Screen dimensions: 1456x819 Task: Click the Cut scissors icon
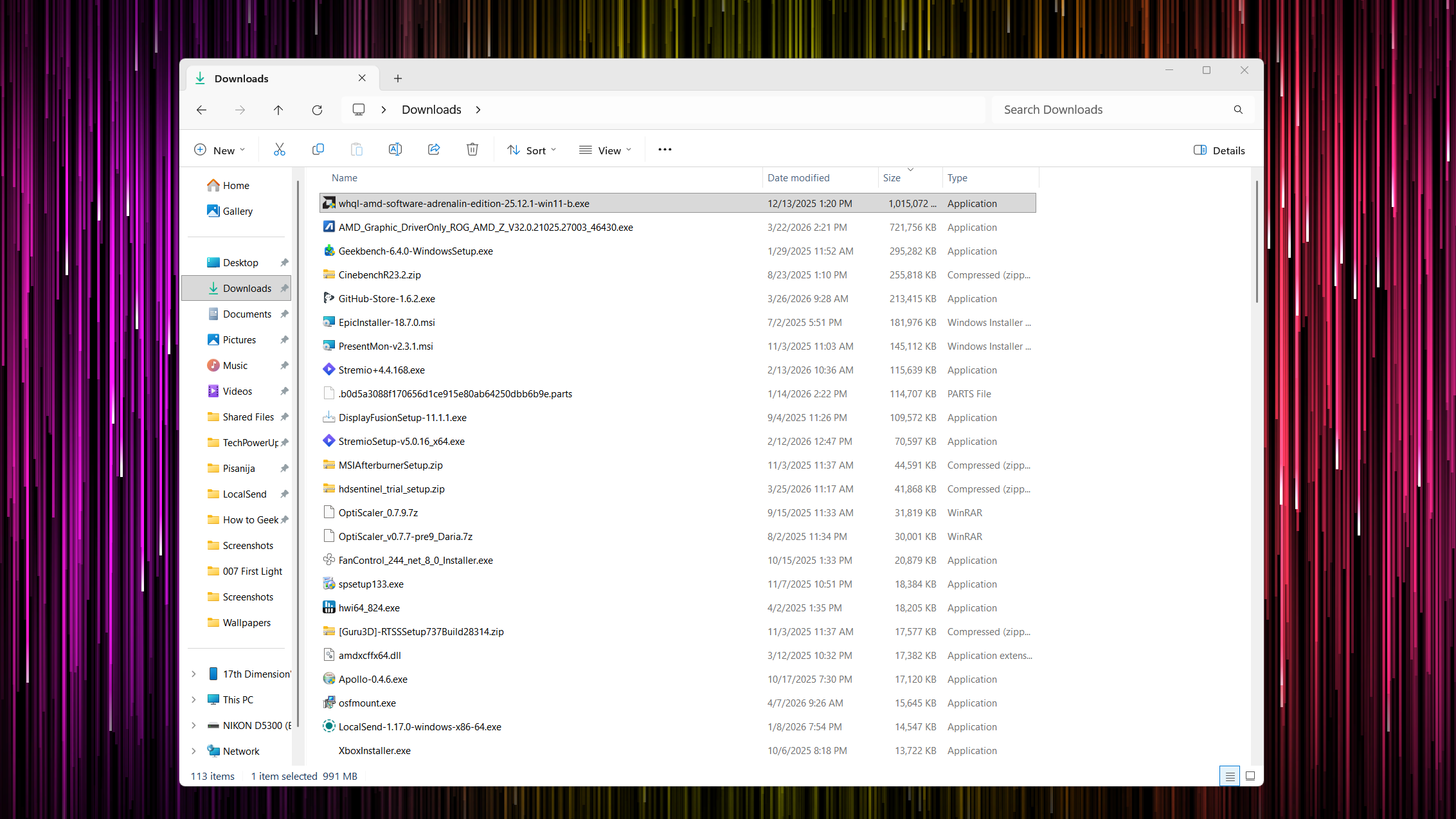click(x=279, y=150)
